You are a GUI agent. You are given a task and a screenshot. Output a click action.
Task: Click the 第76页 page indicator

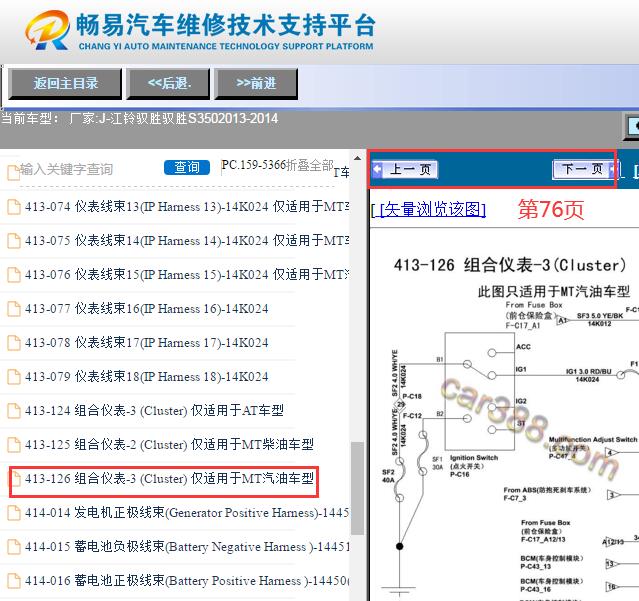click(x=551, y=209)
